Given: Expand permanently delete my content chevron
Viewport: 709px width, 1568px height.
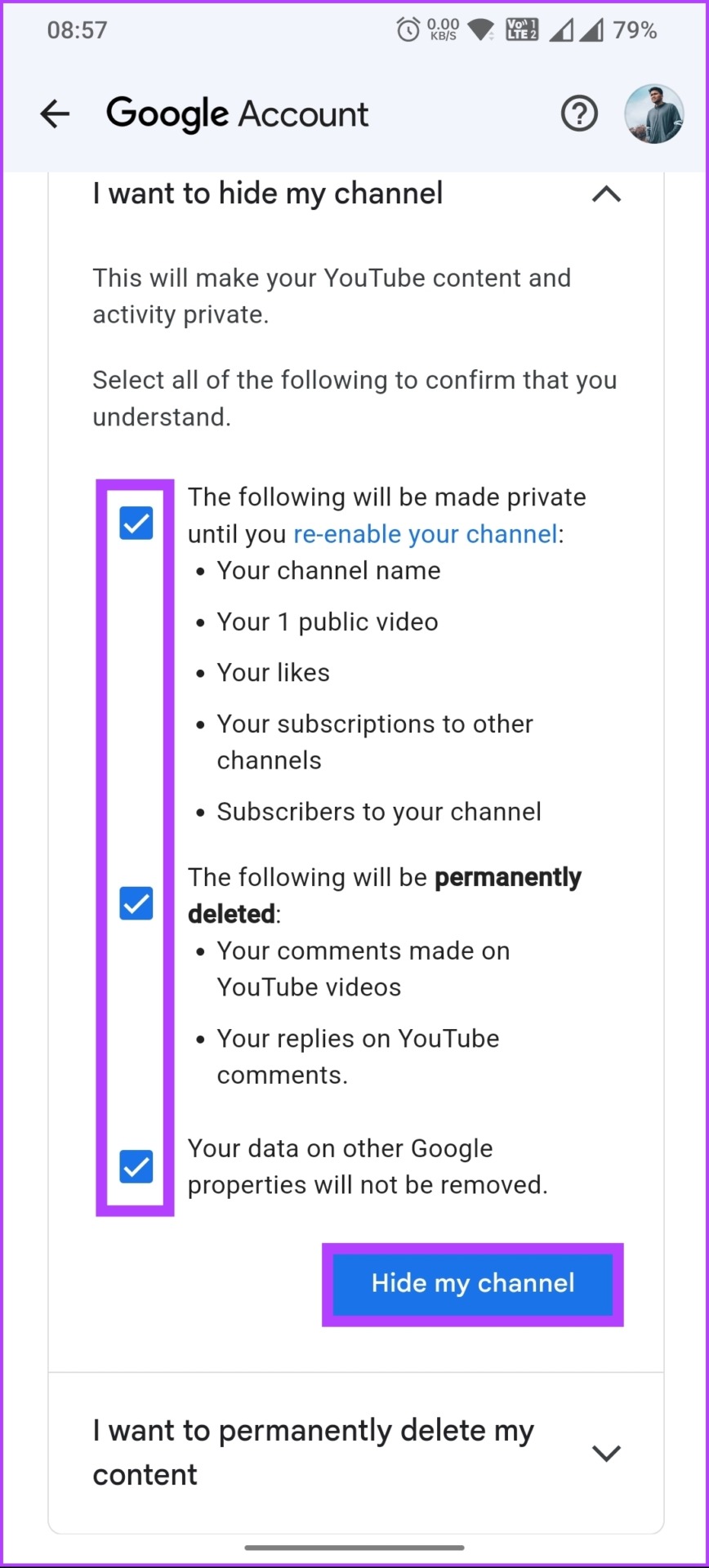Looking at the screenshot, I should coord(606,1453).
